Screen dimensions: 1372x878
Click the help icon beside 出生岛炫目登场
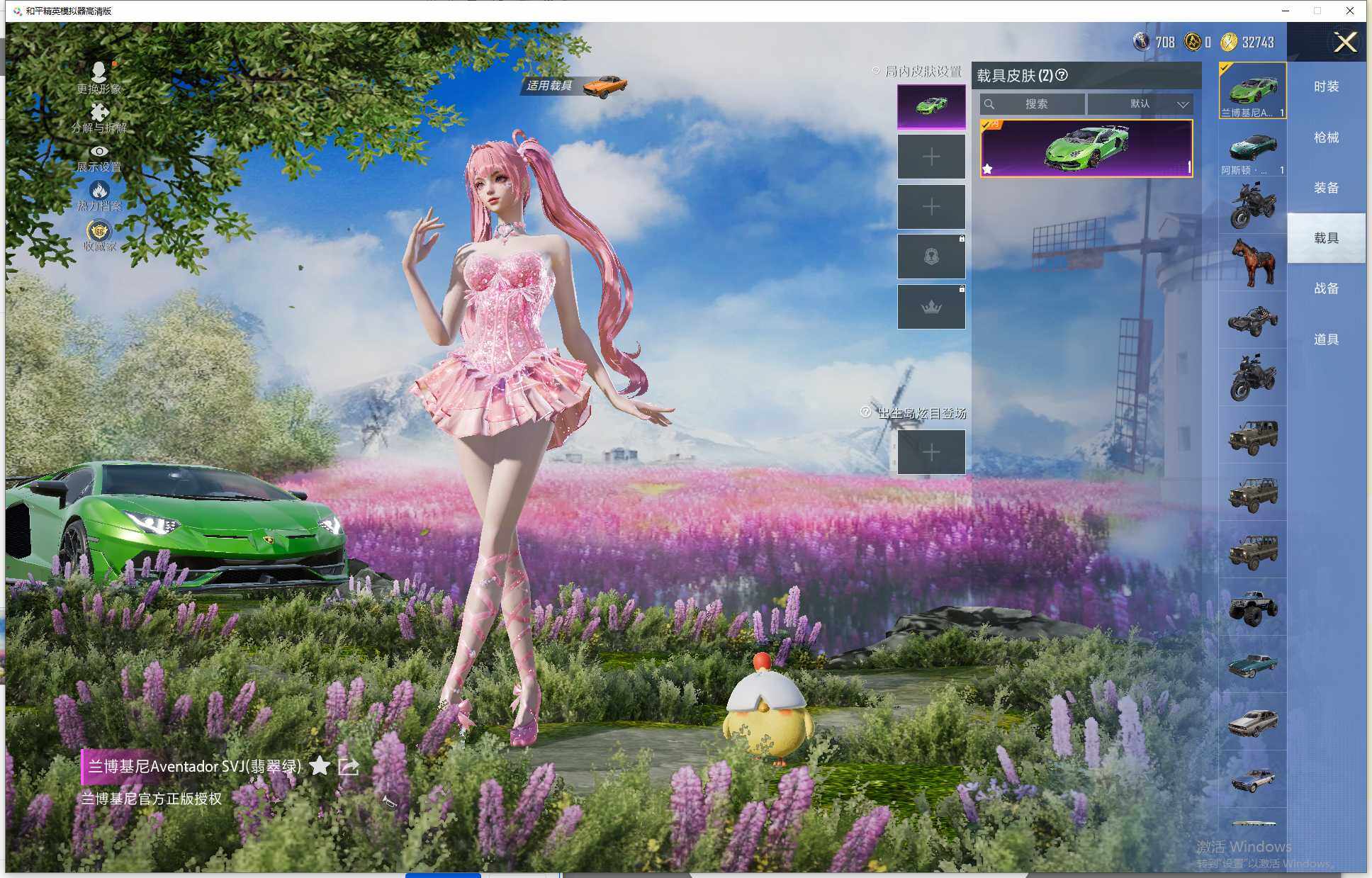865,412
